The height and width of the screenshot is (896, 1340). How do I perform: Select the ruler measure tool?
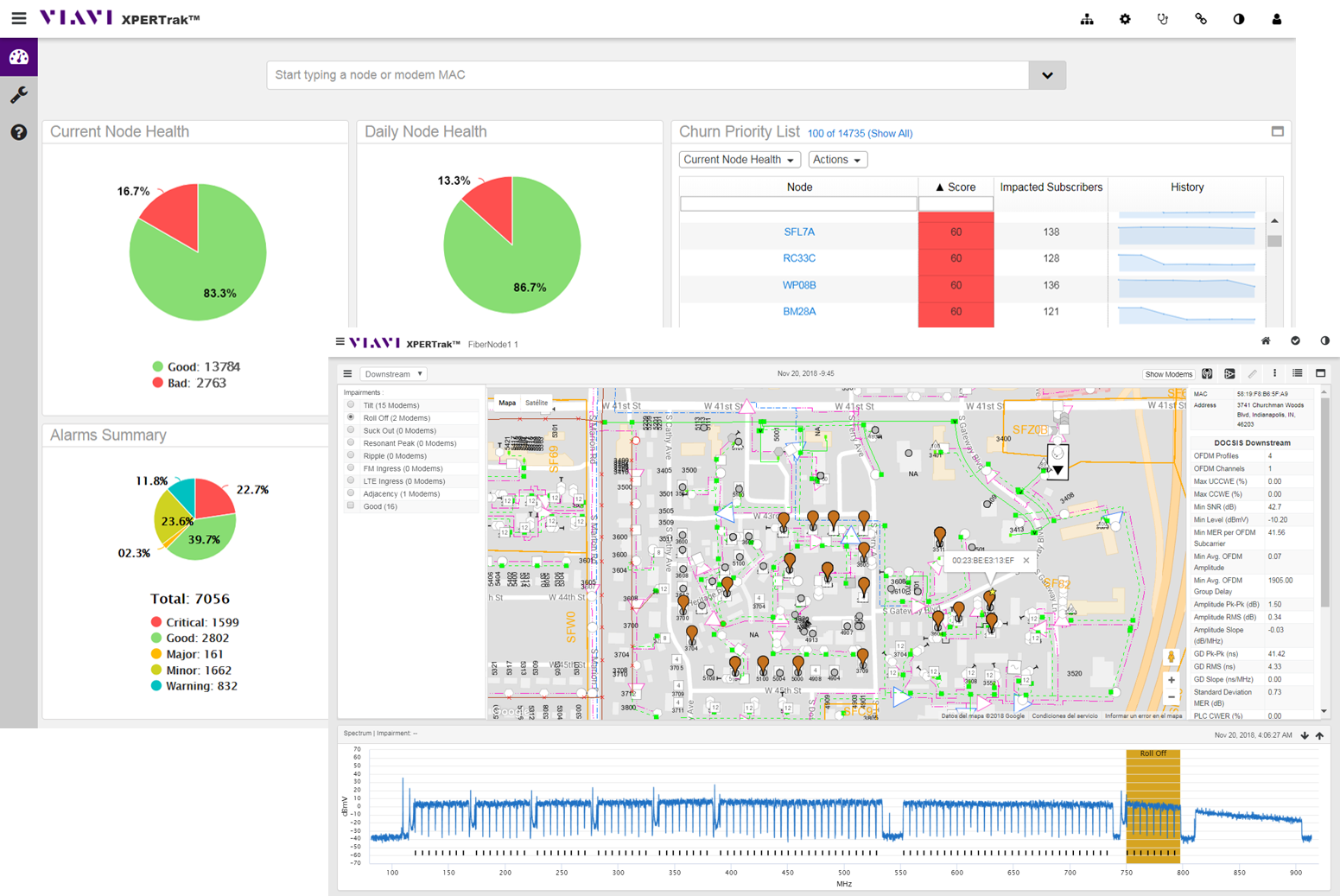(1252, 374)
